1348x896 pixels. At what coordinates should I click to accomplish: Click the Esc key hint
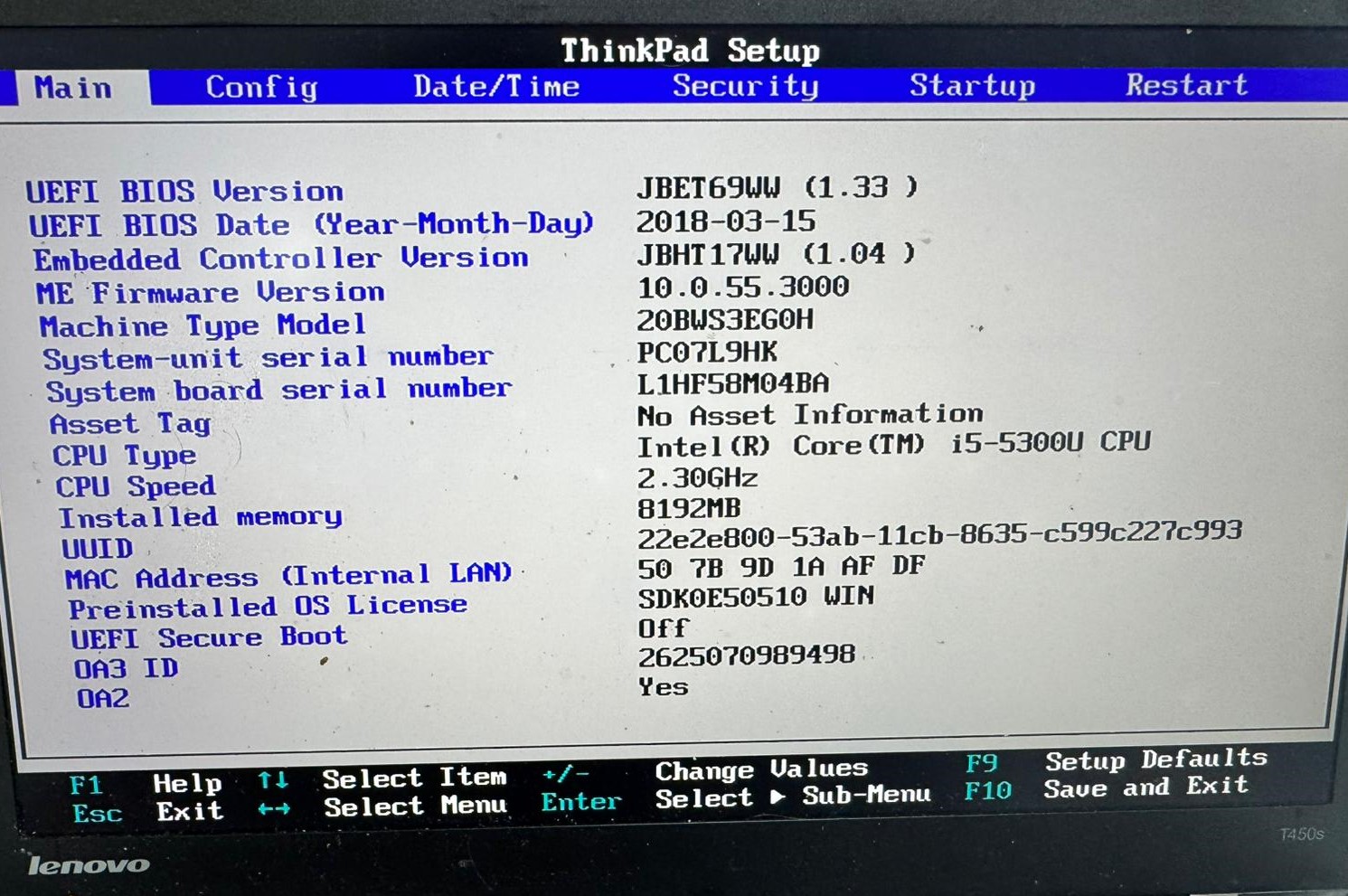pos(98,813)
